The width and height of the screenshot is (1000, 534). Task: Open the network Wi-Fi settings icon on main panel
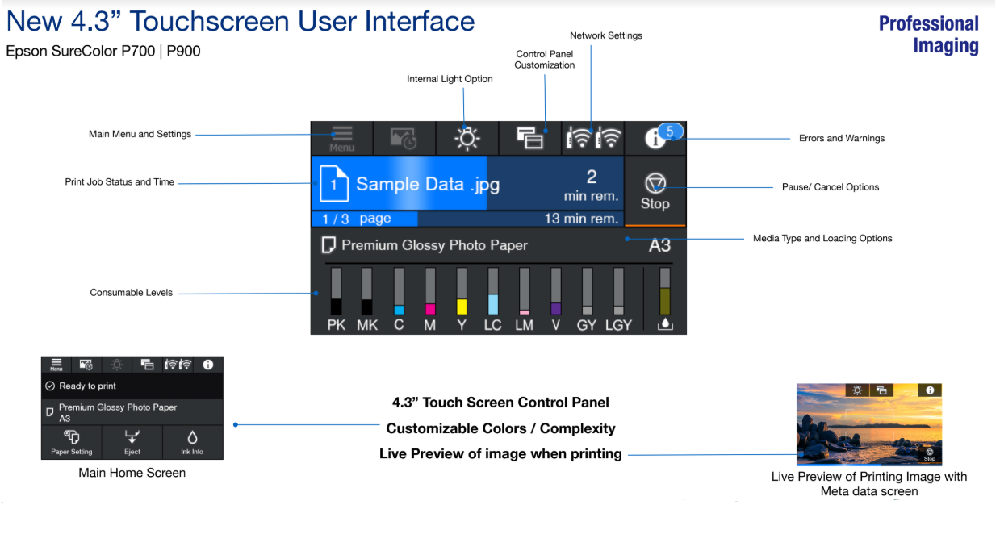[593, 138]
